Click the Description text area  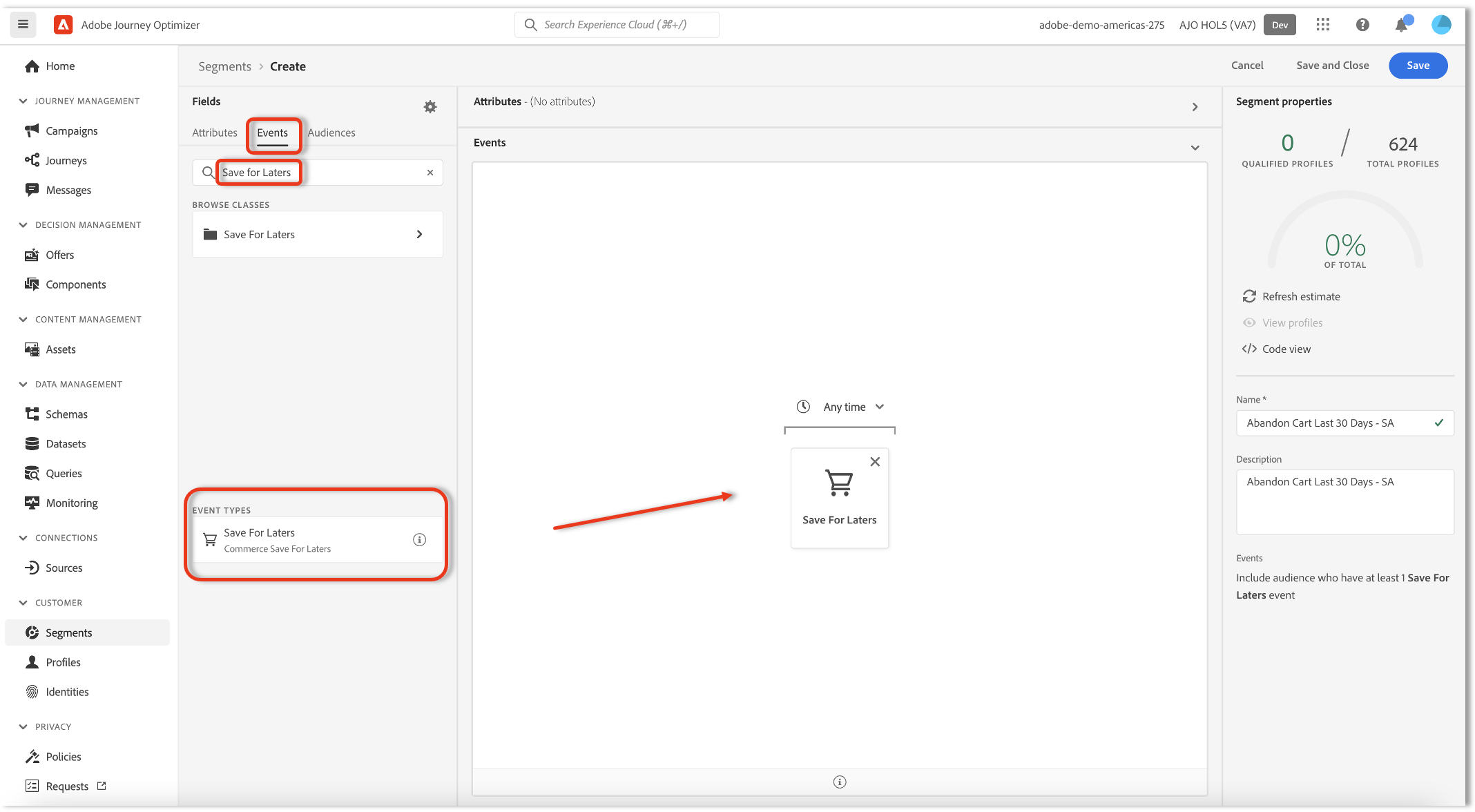click(x=1344, y=502)
